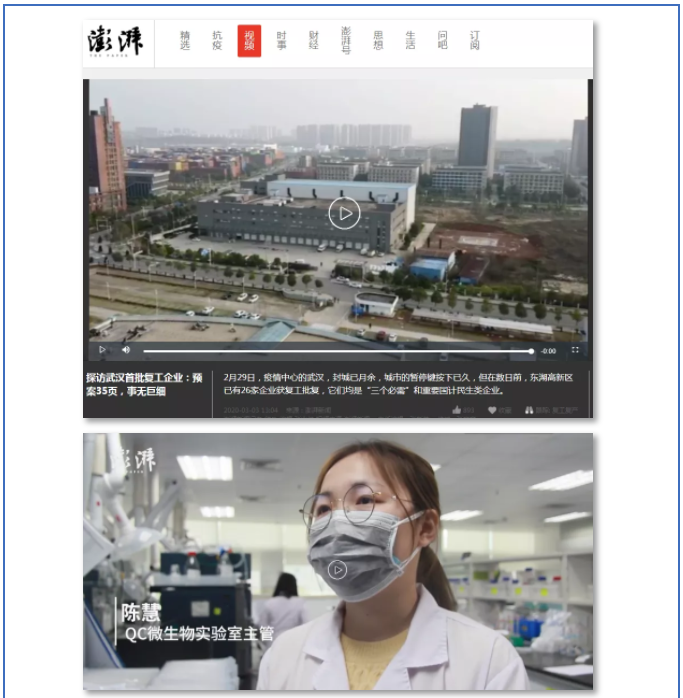The width and height of the screenshot is (683, 698).
Task: Go to the 财经 section
Action: 314,41
